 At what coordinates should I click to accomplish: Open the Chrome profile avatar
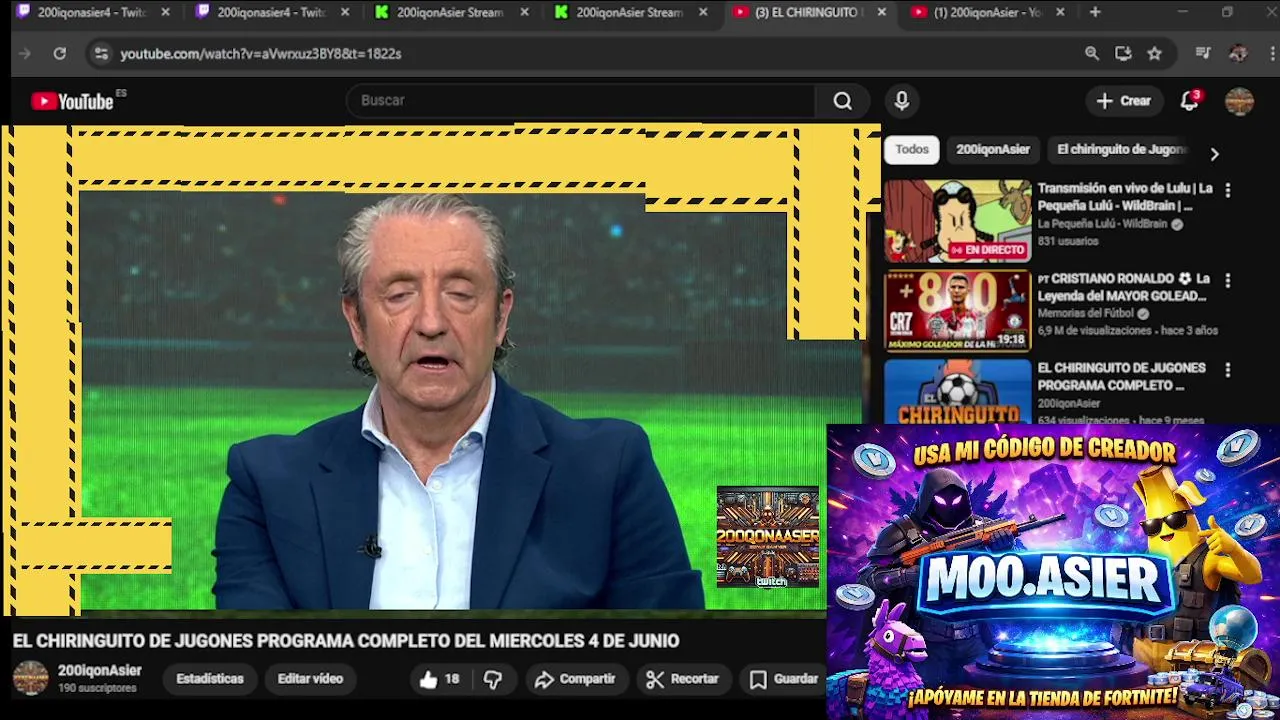1238,54
